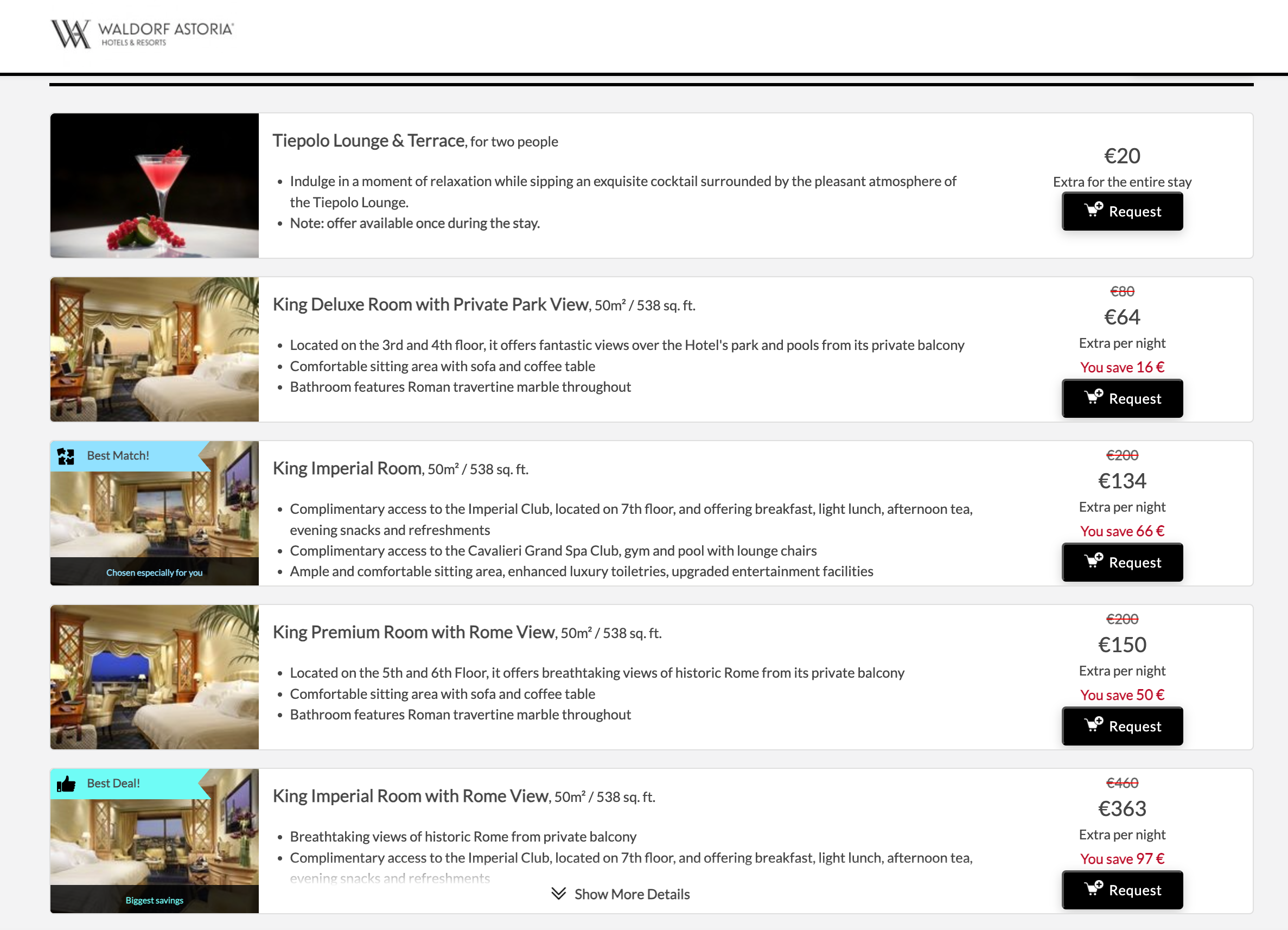Screen dimensions: 1288x930
Task: Click cart icon on Tiepolo Lounge Request
Action: [1093, 210]
